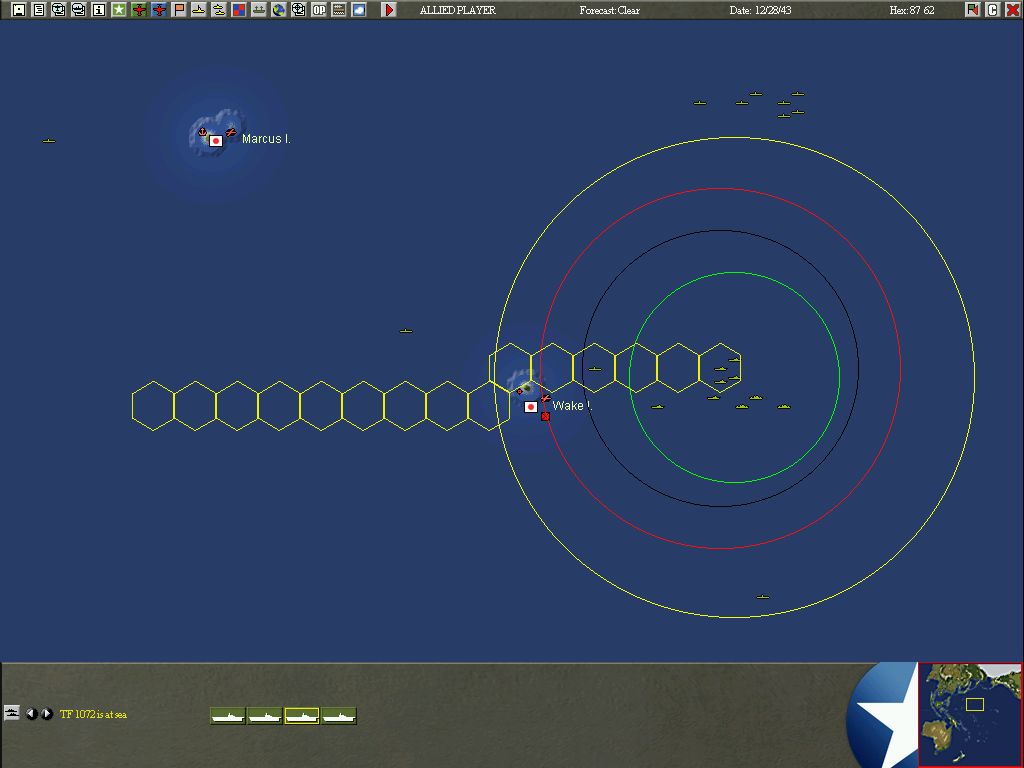Click the Date: 12/28/43 display

(x=760, y=10)
